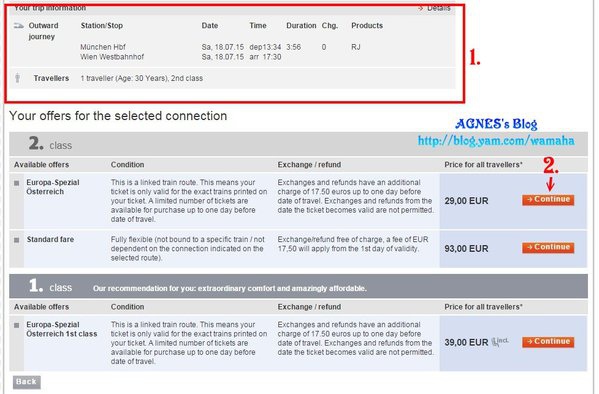Click the Standard fare offer name
The width and height of the screenshot is (599, 394).
coord(50,240)
